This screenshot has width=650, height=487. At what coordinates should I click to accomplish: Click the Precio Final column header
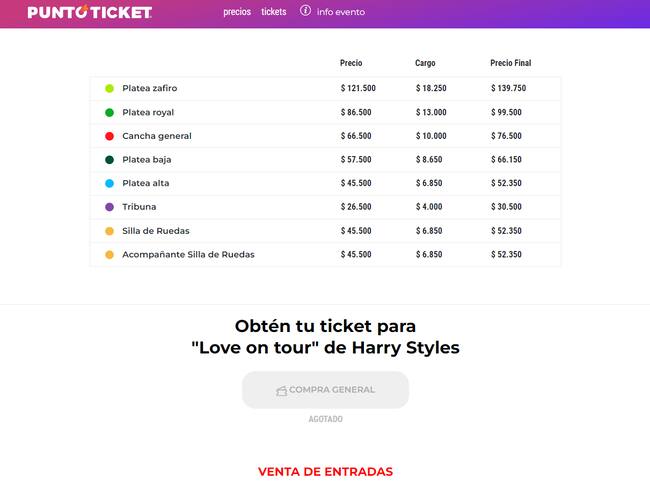click(510, 63)
